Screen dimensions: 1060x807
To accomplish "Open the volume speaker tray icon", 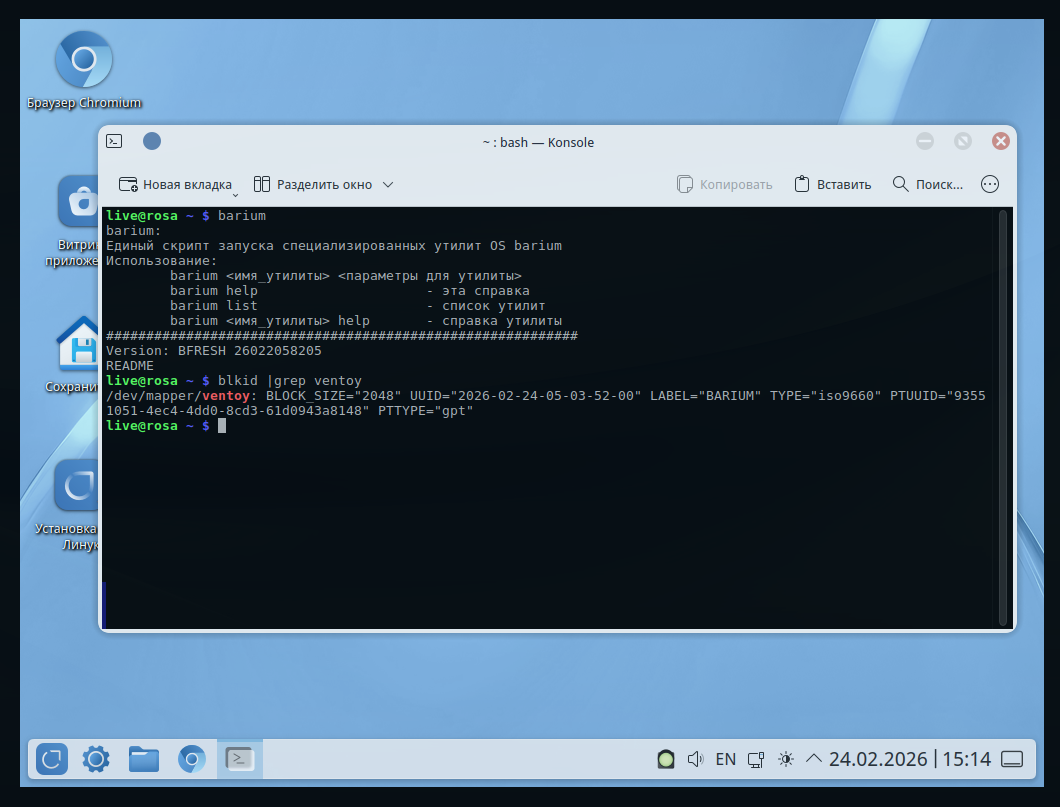I will click(696, 760).
